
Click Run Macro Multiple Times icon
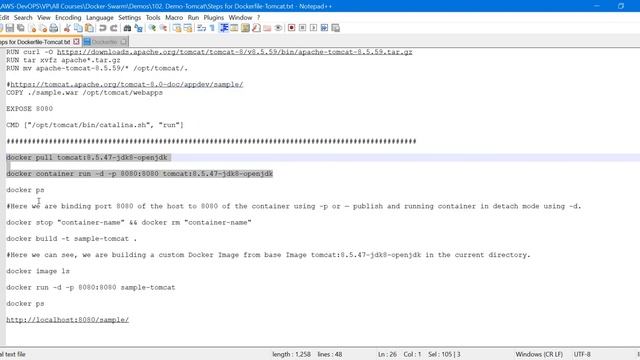[x=324, y=28]
